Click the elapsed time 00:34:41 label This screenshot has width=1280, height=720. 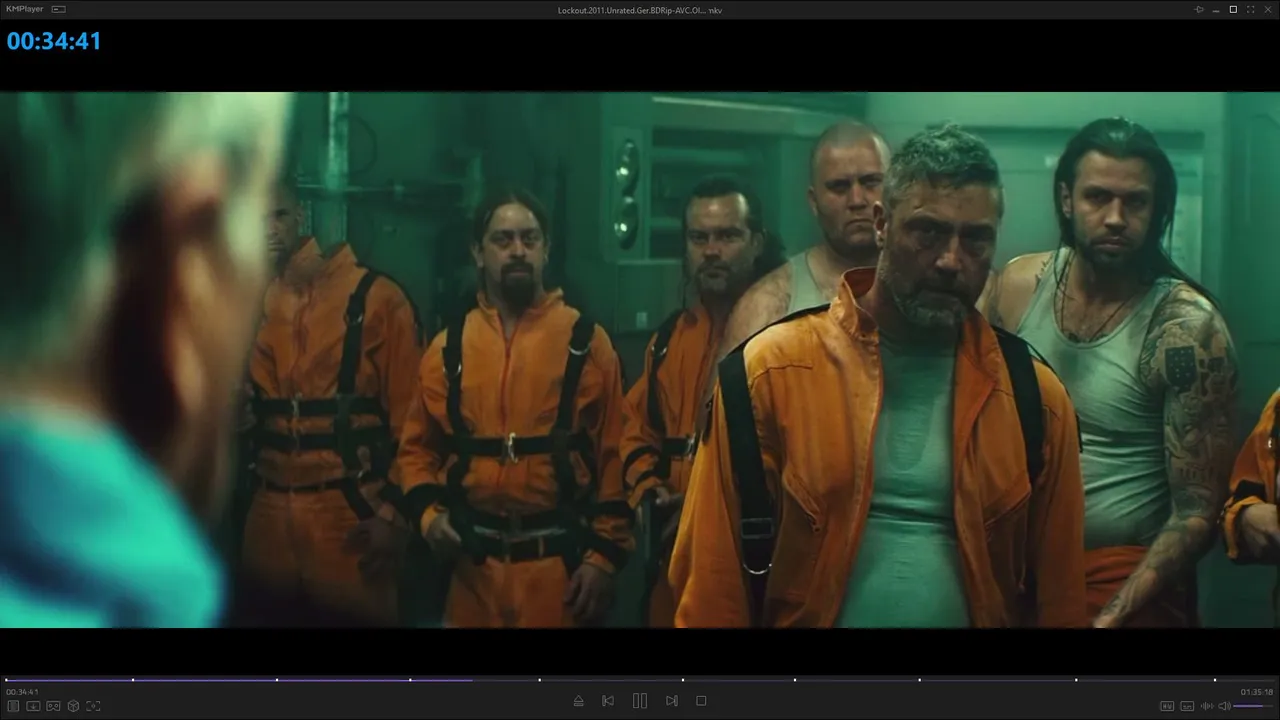(22, 692)
